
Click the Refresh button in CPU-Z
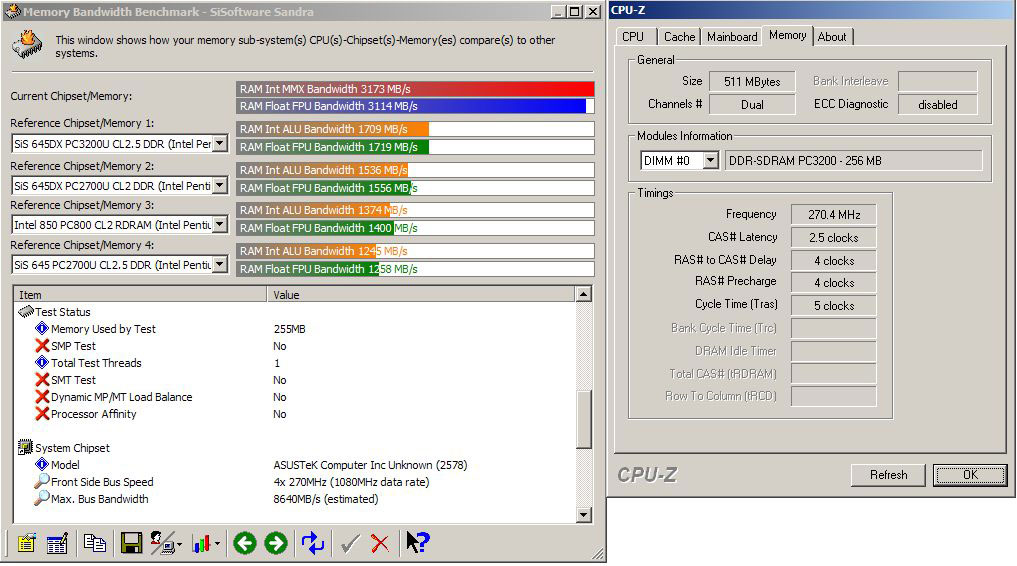pos(888,475)
